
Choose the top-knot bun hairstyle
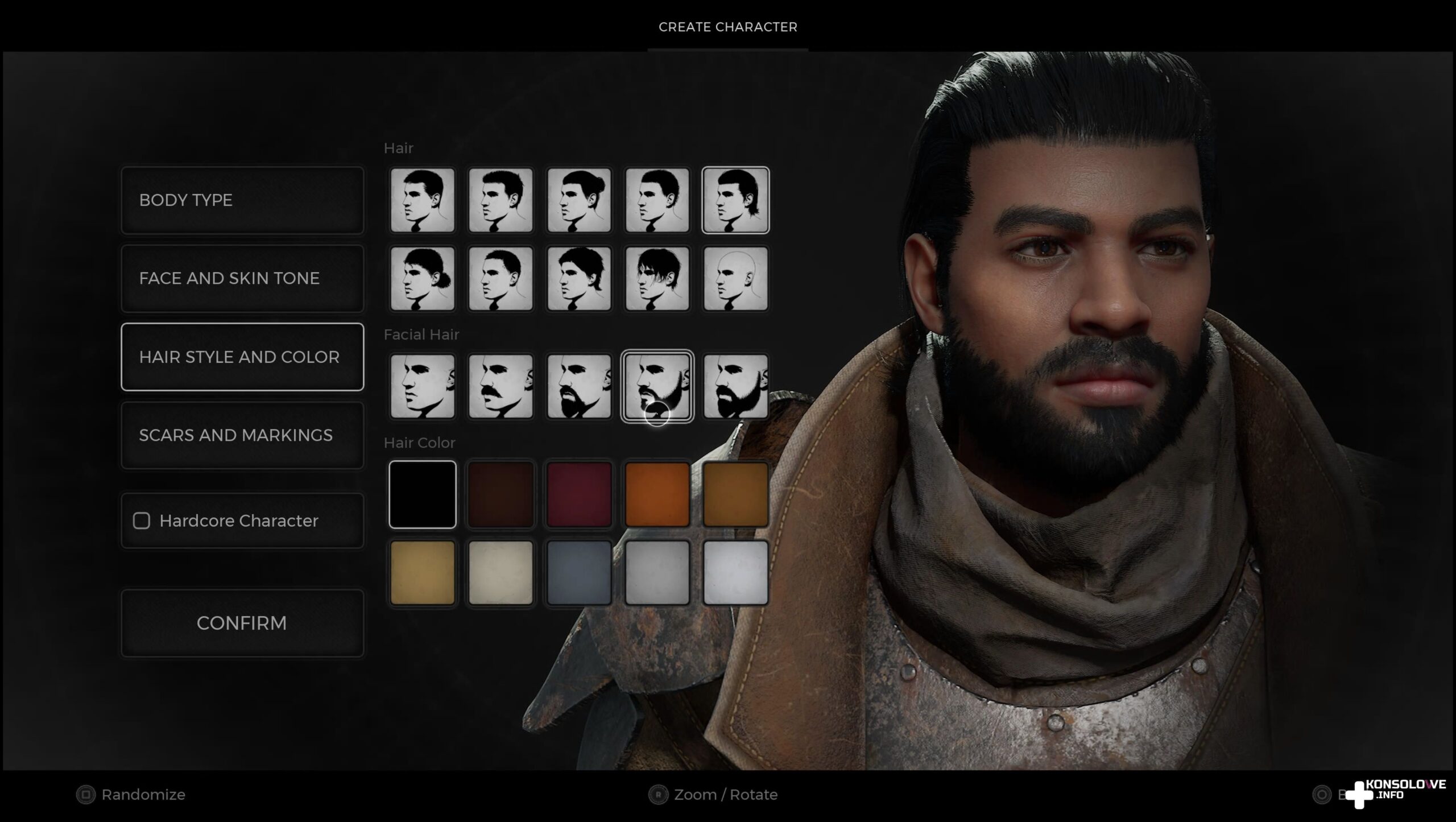[578, 200]
